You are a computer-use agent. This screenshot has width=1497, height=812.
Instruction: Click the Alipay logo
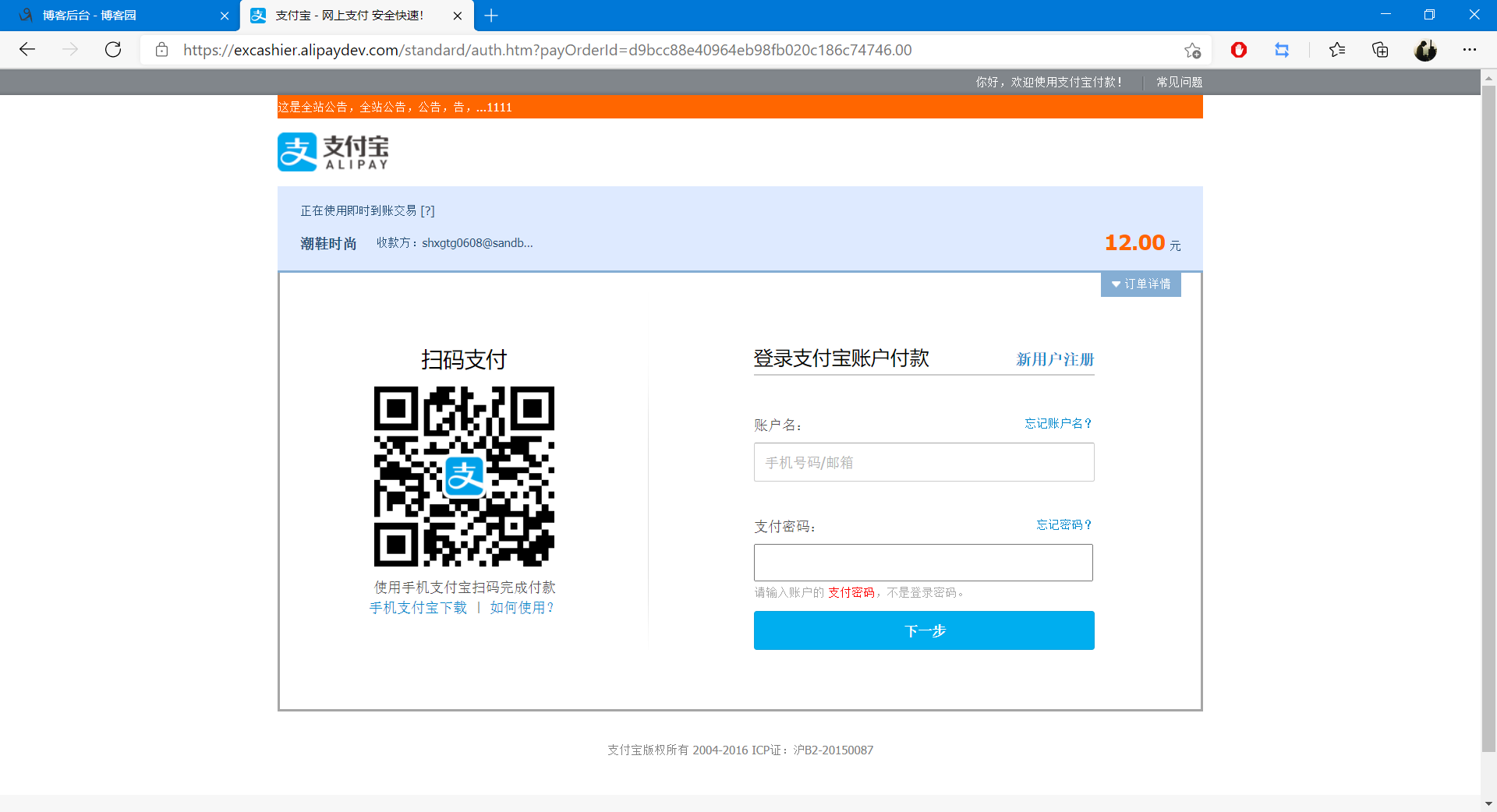point(333,152)
